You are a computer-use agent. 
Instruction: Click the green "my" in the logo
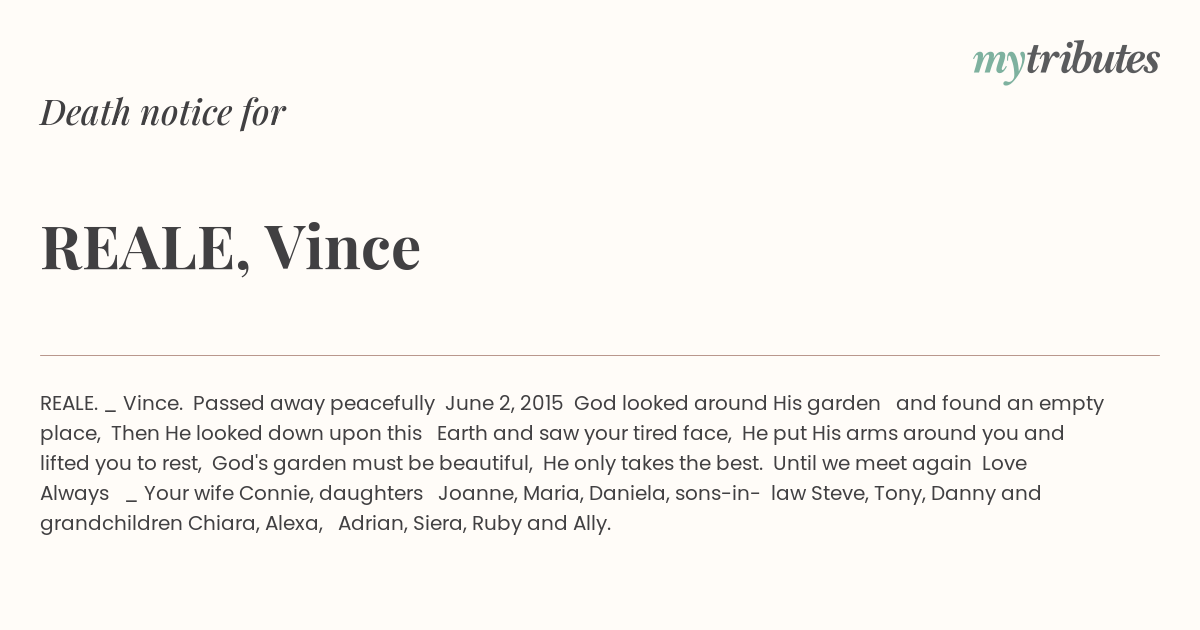click(998, 64)
